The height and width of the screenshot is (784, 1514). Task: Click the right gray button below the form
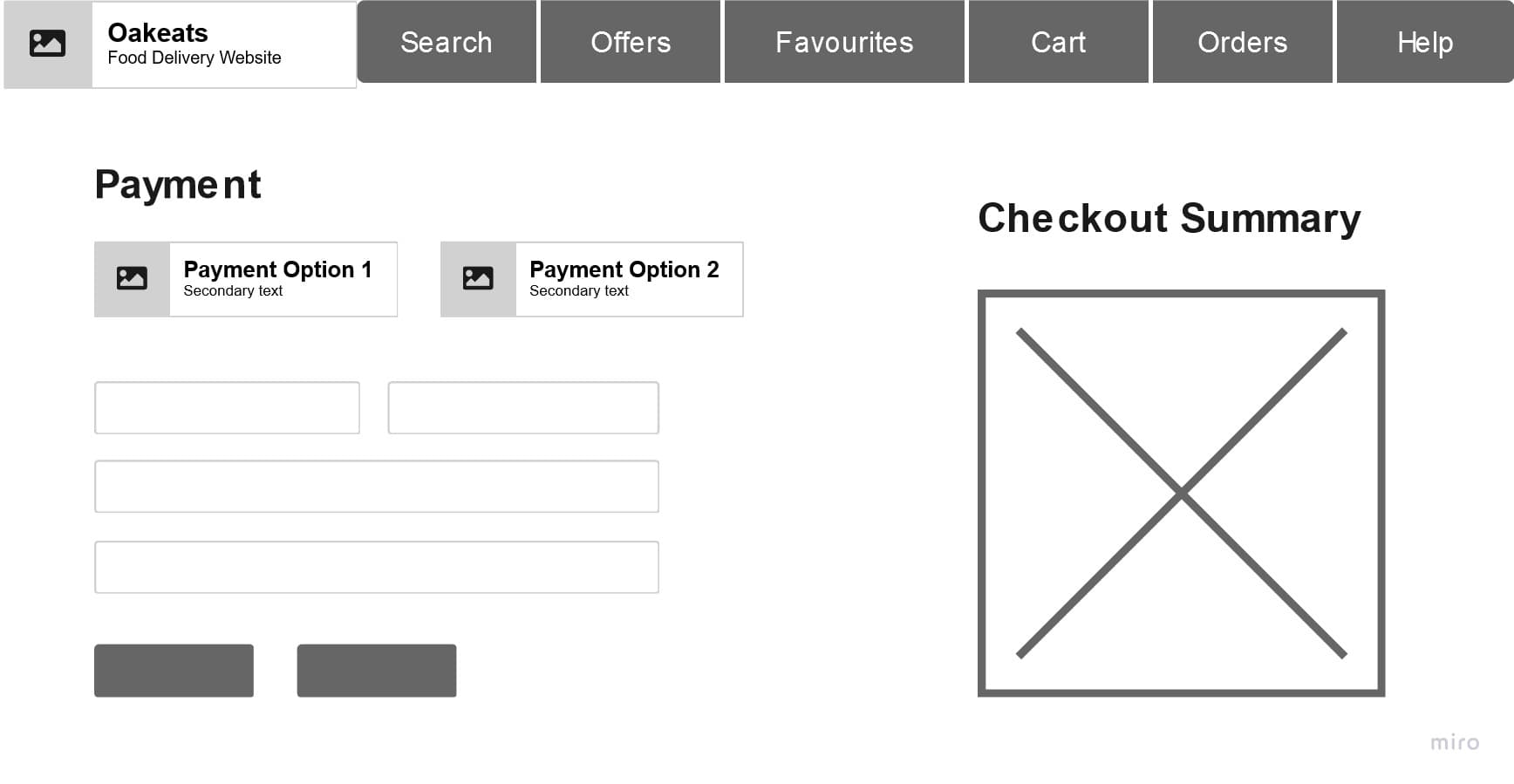pyautogui.click(x=377, y=670)
